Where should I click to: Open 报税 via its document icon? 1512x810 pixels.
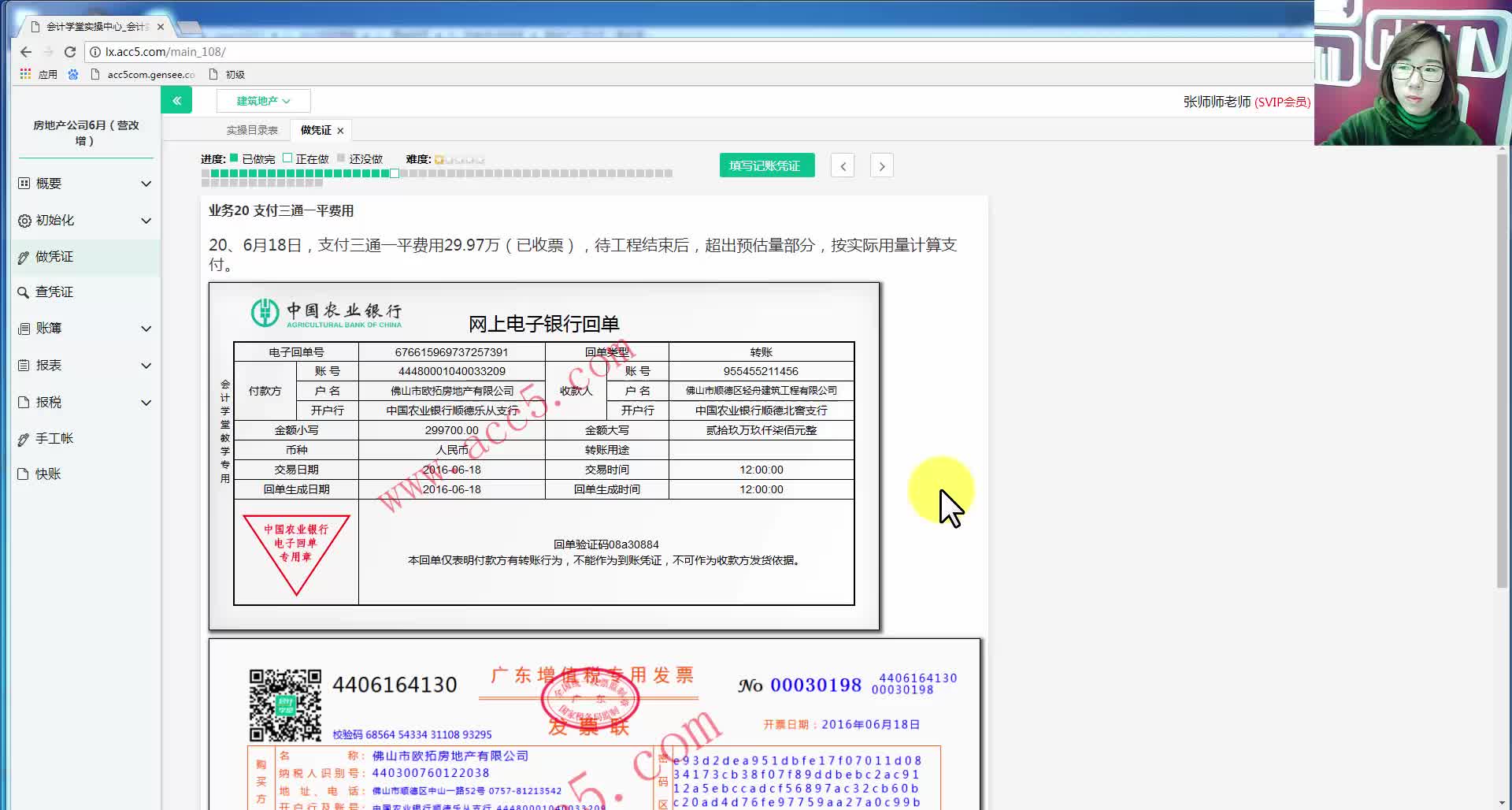point(24,402)
